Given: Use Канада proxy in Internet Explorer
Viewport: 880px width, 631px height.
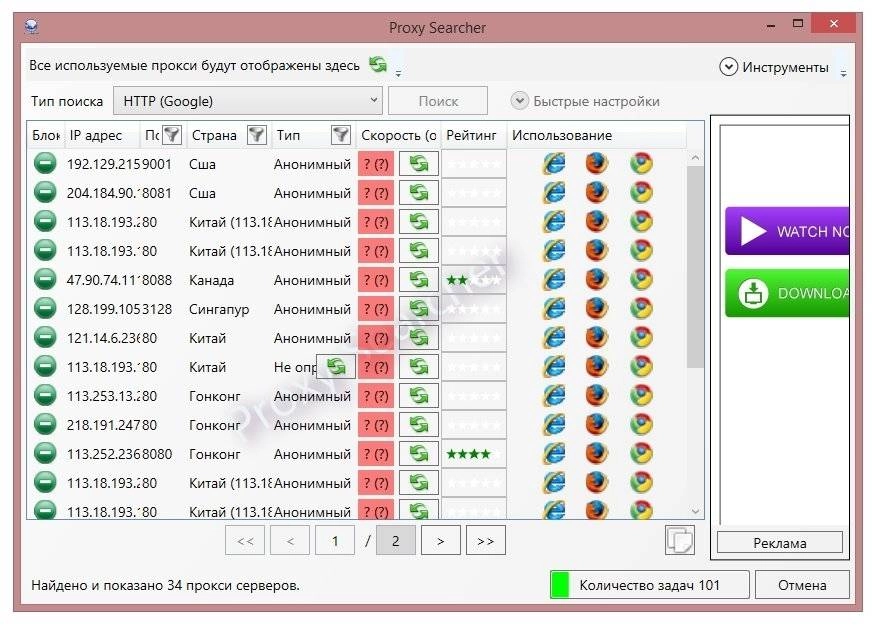Looking at the screenshot, I should point(554,280).
